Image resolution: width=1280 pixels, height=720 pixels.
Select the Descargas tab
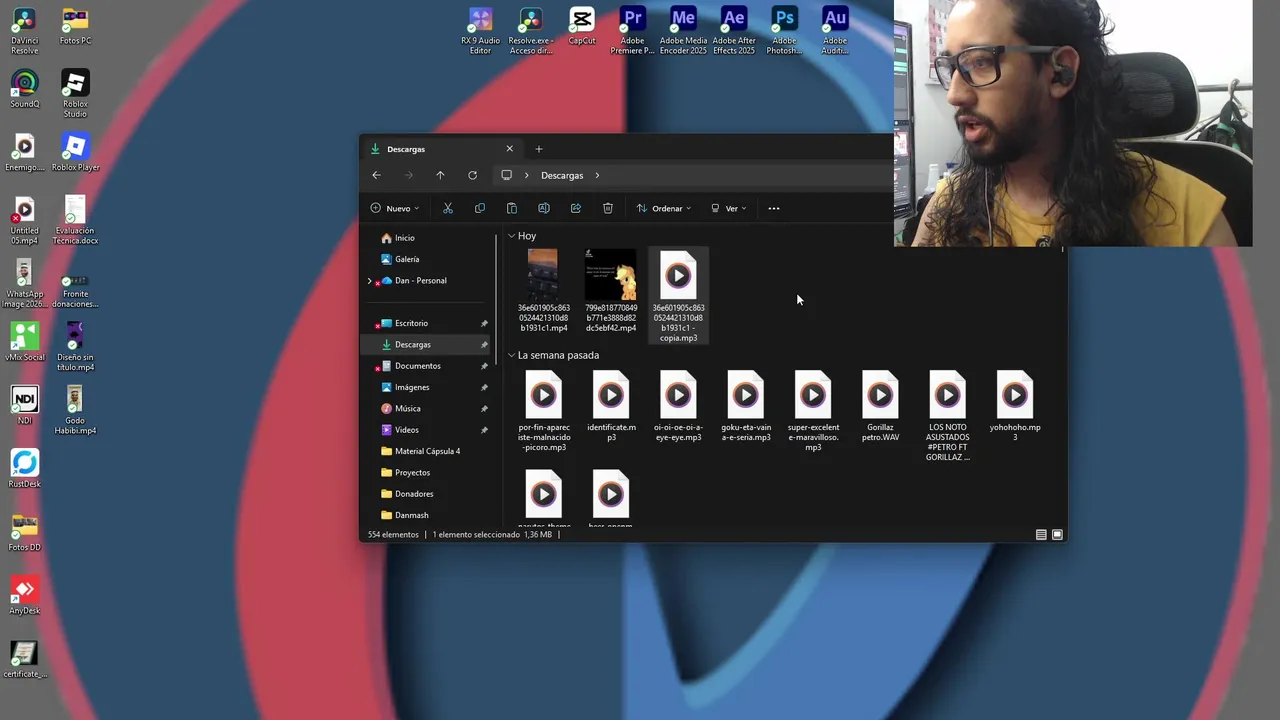tap(440, 149)
